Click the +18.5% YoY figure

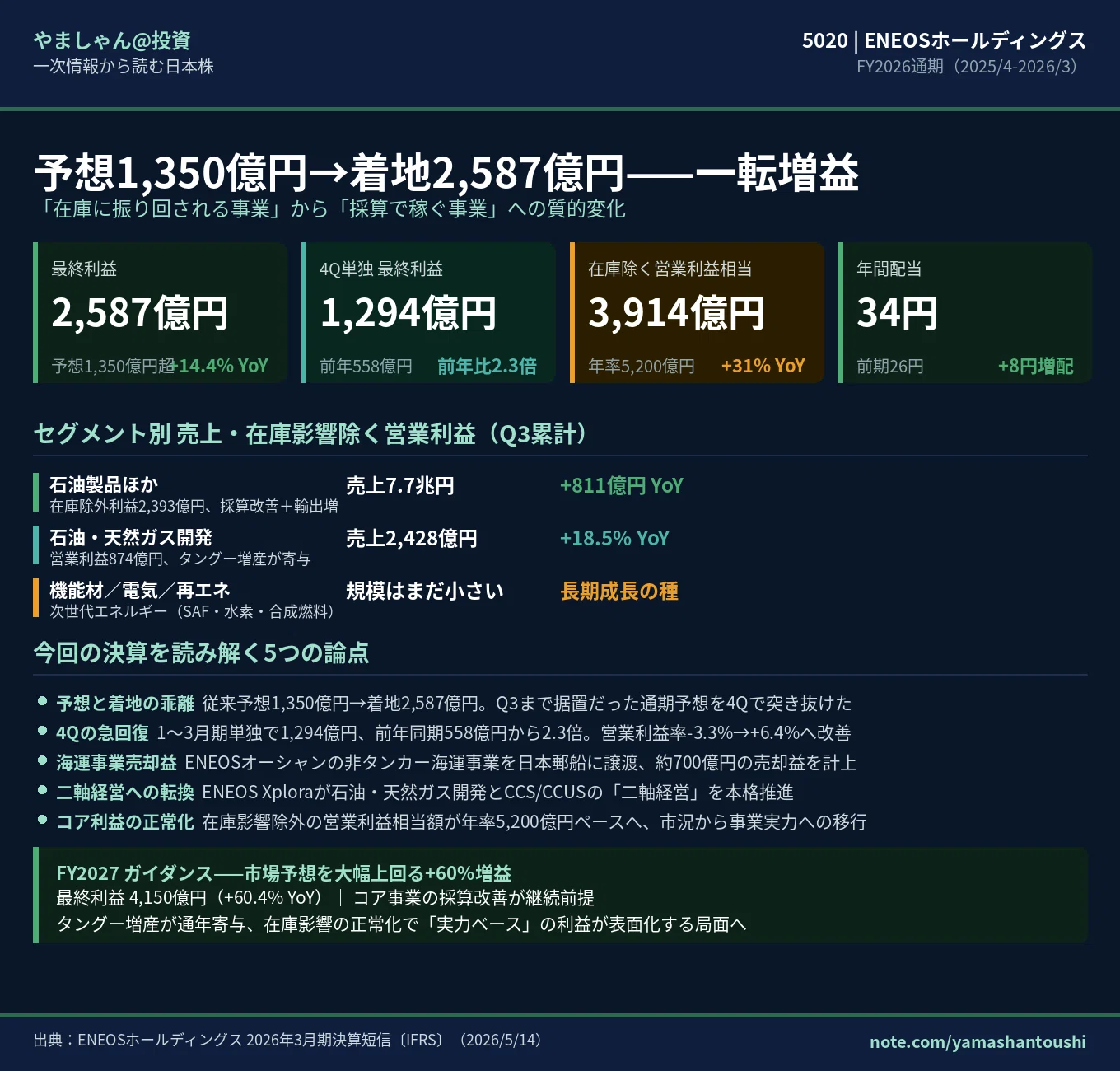(614, 538)
